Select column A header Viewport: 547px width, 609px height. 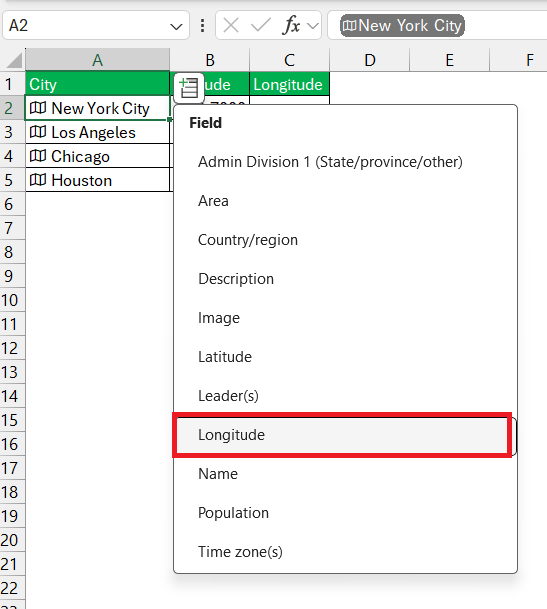[98, 60]
